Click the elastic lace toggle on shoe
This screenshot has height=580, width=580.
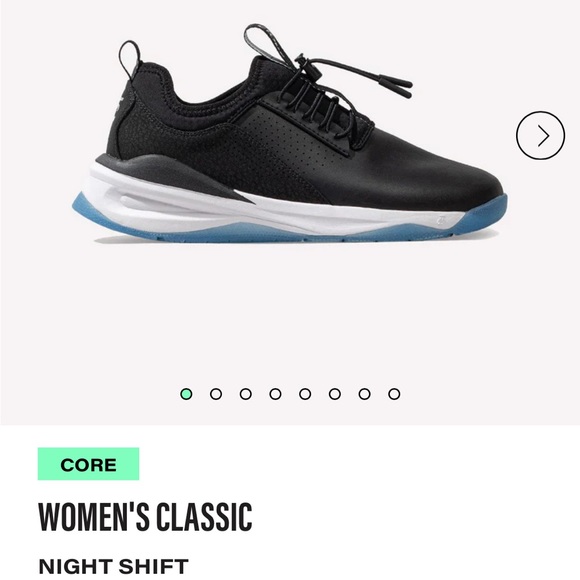click(301, 60)
